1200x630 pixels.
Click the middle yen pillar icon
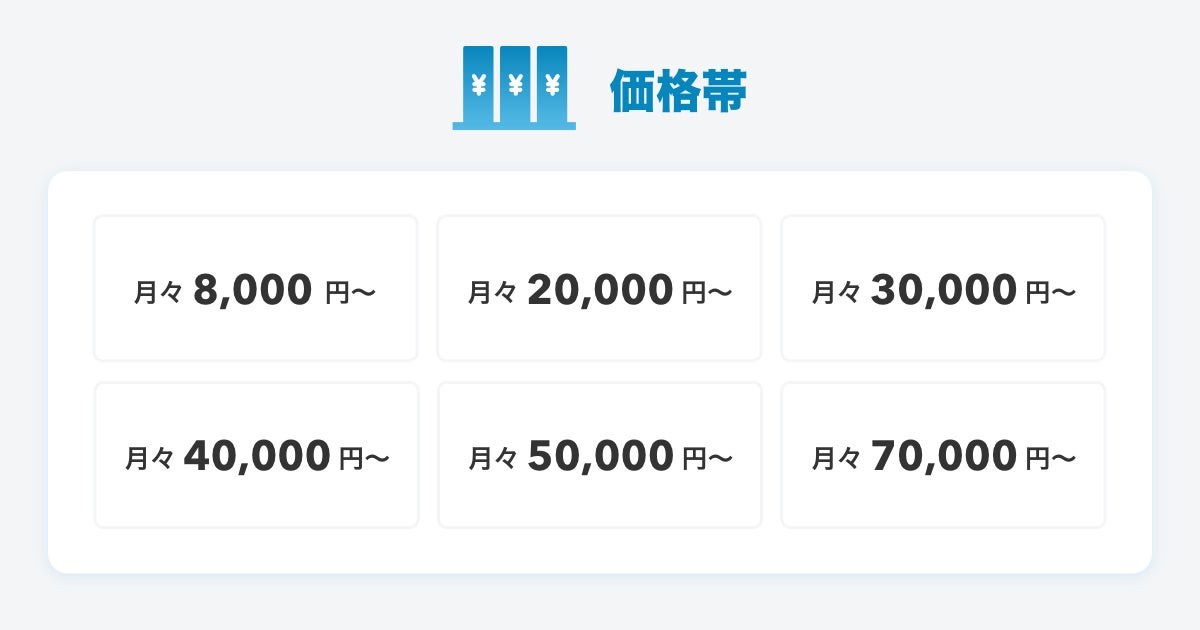(515, 85)
